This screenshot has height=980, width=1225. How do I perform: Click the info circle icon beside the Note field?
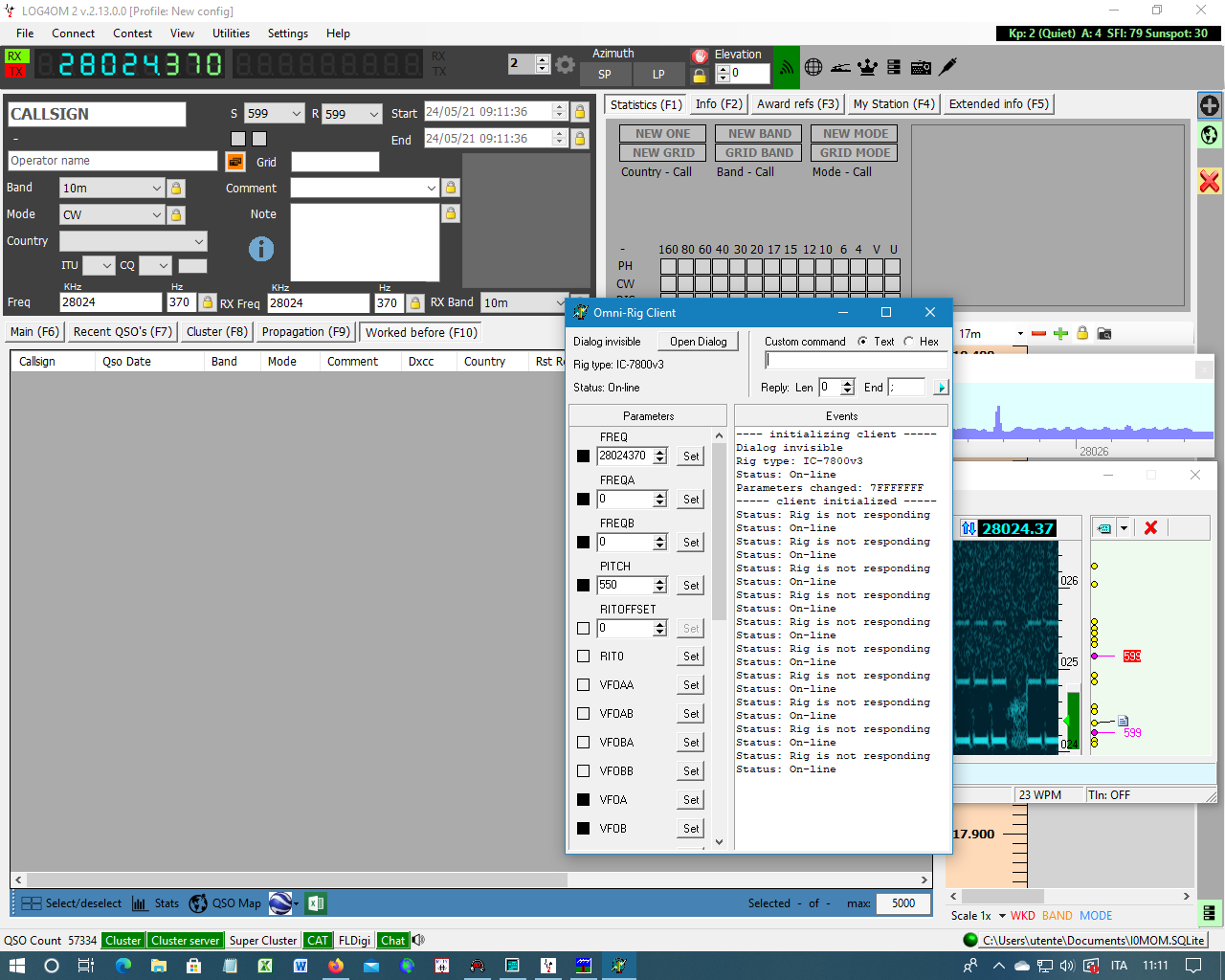point(261,249)
